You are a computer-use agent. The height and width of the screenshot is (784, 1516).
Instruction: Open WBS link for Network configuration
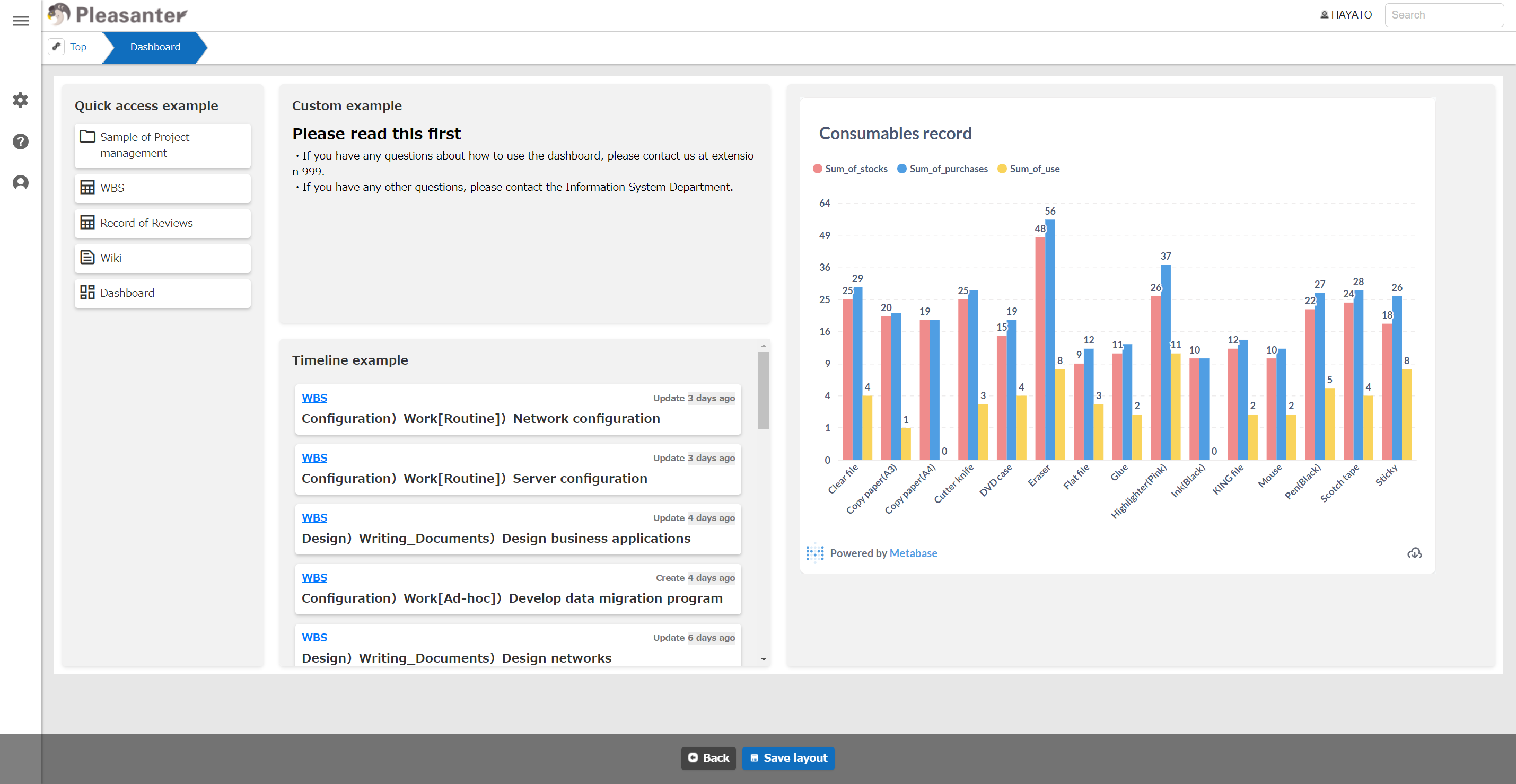tap(314, 398)
